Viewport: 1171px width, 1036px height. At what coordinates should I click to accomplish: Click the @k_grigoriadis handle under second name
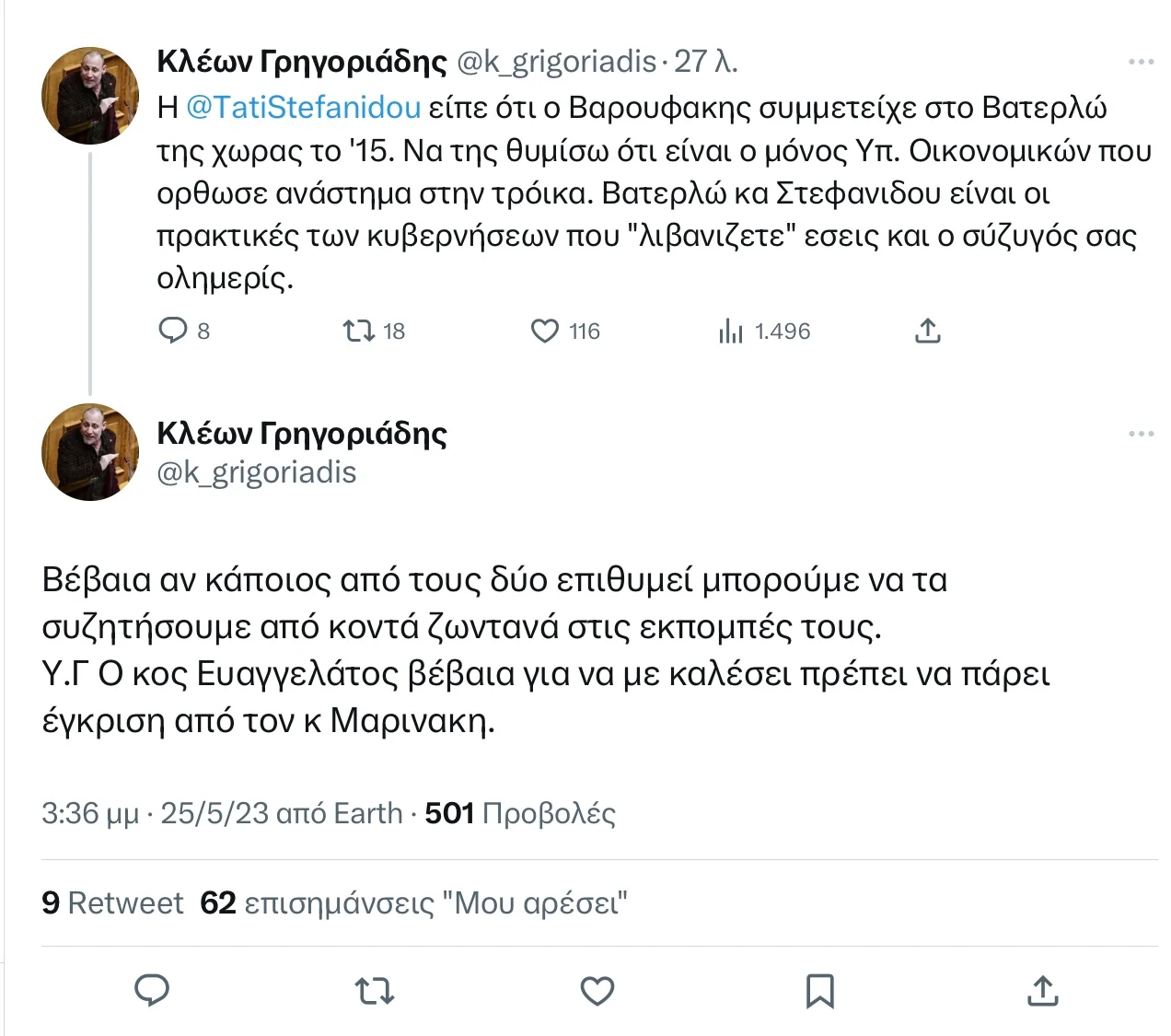[257, 472]
